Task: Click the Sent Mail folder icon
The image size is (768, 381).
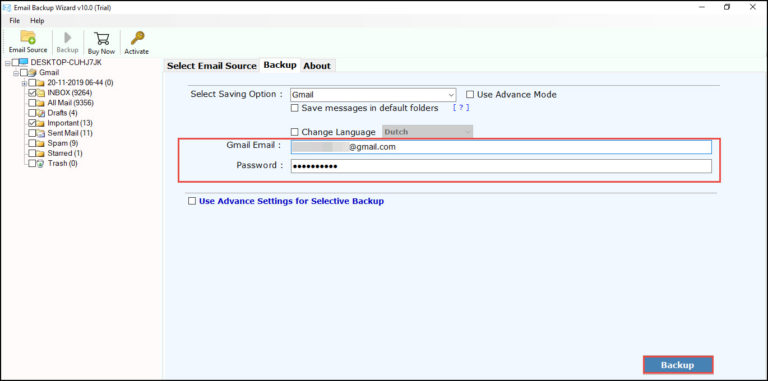Action: (x=41, y=133)
